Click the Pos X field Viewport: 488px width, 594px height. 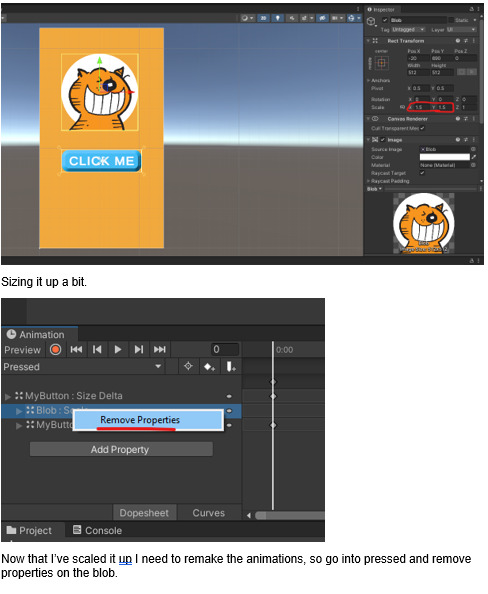point(418,58)
